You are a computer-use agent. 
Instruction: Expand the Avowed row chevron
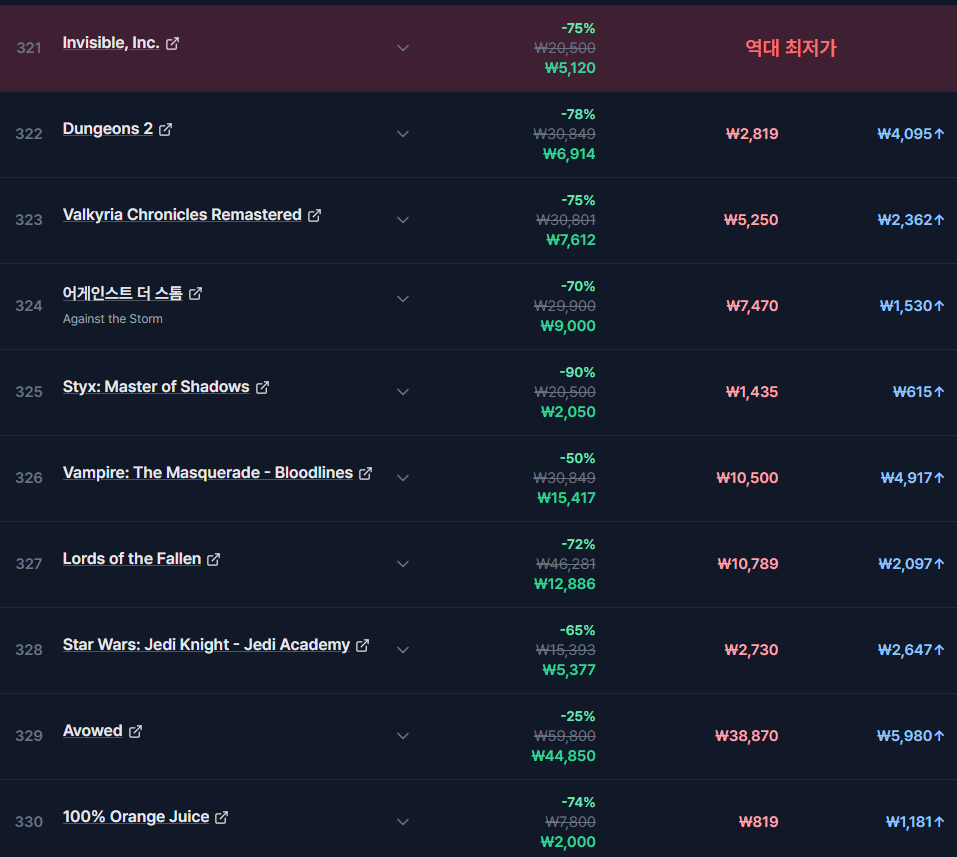[x=403, y=736]
